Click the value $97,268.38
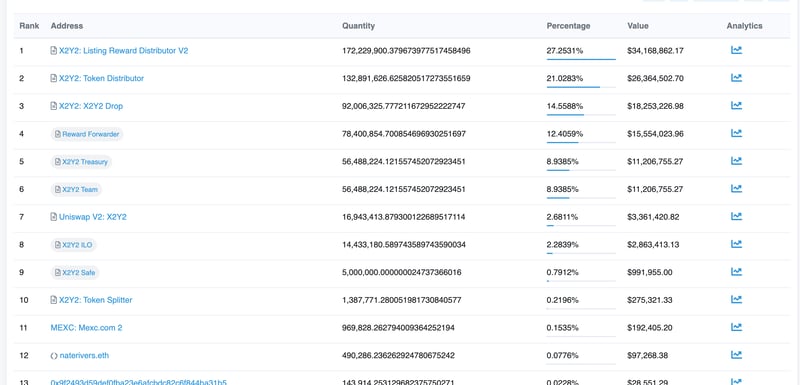Image resolution: width=800 pixels, height=385 pixels. pos(647,355)
